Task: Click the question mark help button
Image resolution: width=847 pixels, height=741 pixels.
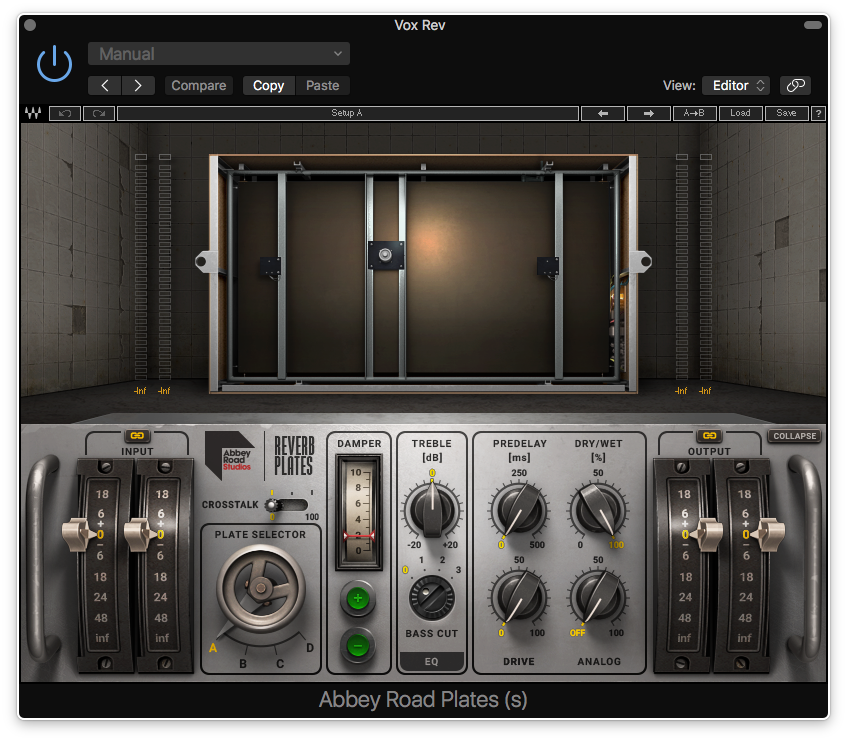Action: coord(818,113)
